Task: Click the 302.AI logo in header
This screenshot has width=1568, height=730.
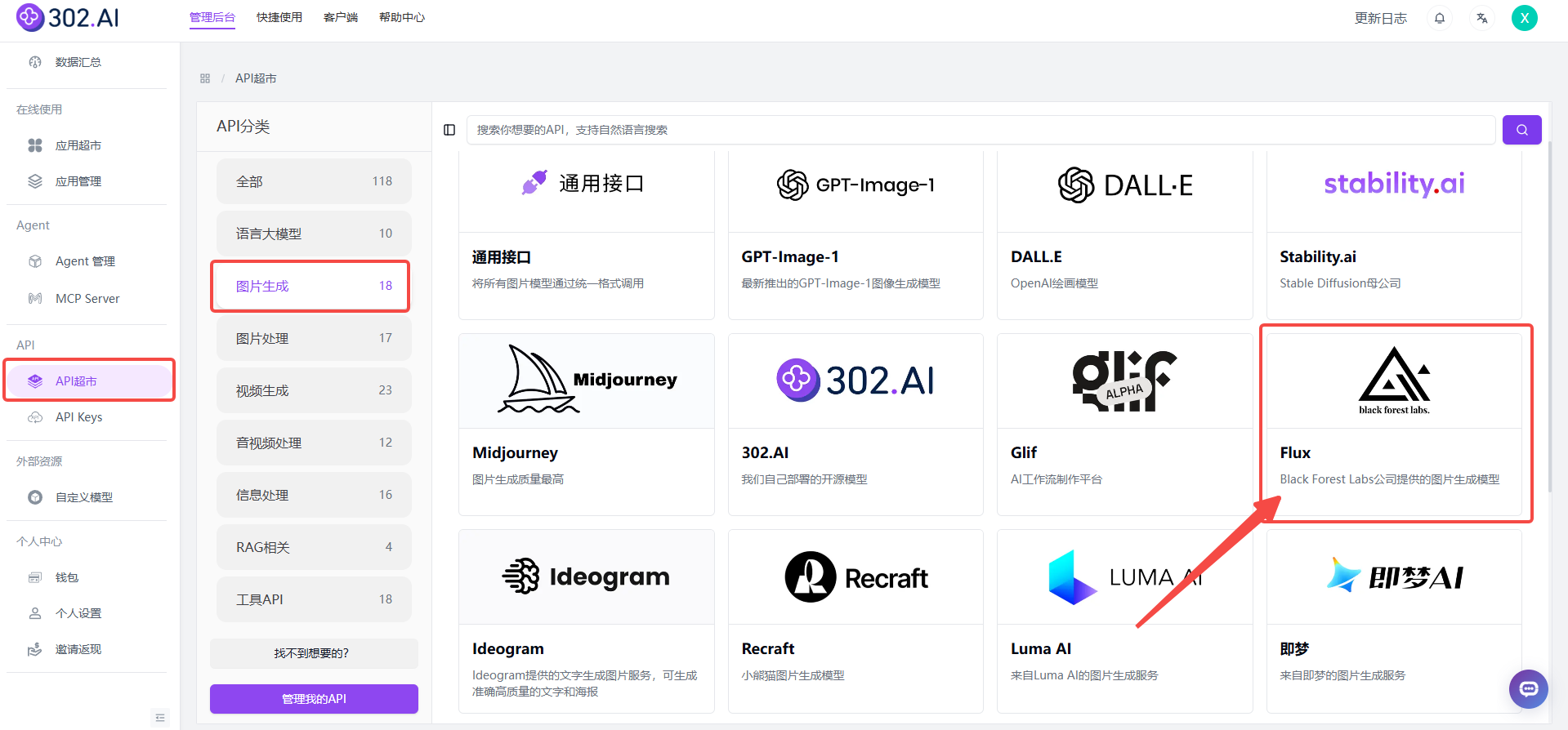Action: (x=68, y=17)
